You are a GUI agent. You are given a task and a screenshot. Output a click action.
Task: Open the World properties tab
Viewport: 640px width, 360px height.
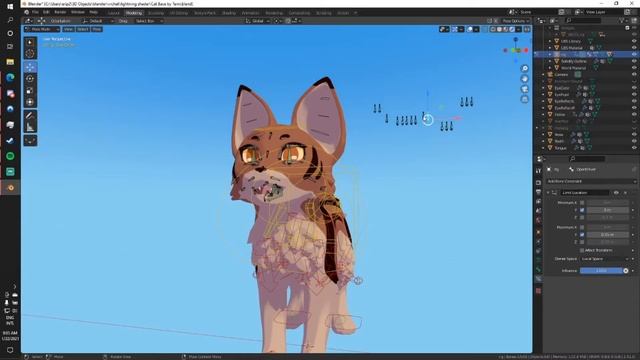pos(538,220)
